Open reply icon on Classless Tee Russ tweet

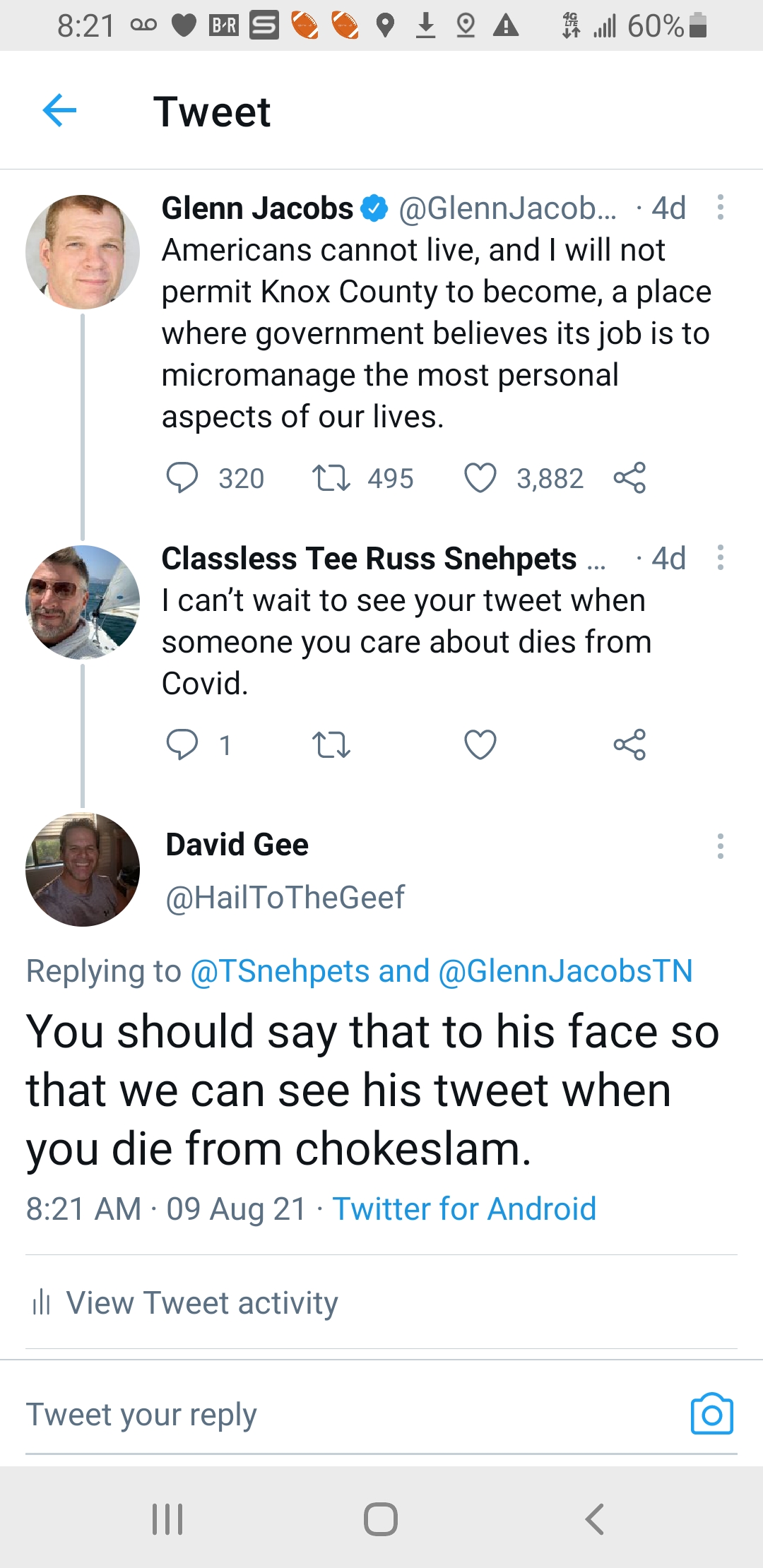tap(182, 744)
